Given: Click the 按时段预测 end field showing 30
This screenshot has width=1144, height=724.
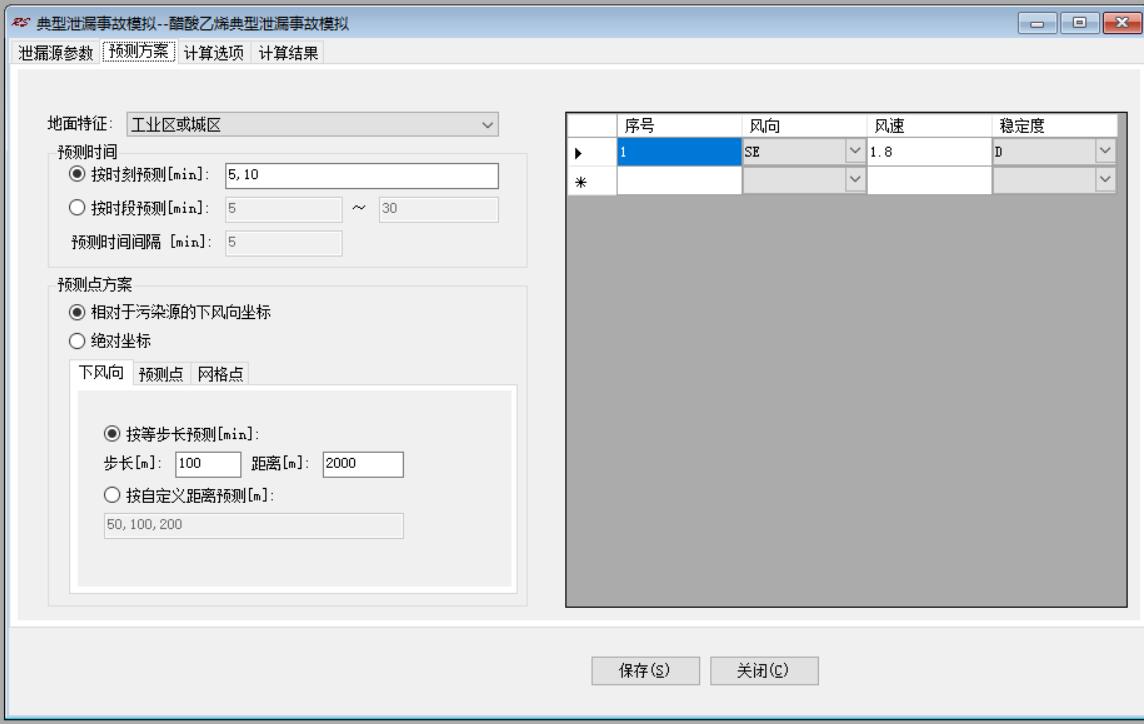Looking at the screenshot, I should point(439,209).
